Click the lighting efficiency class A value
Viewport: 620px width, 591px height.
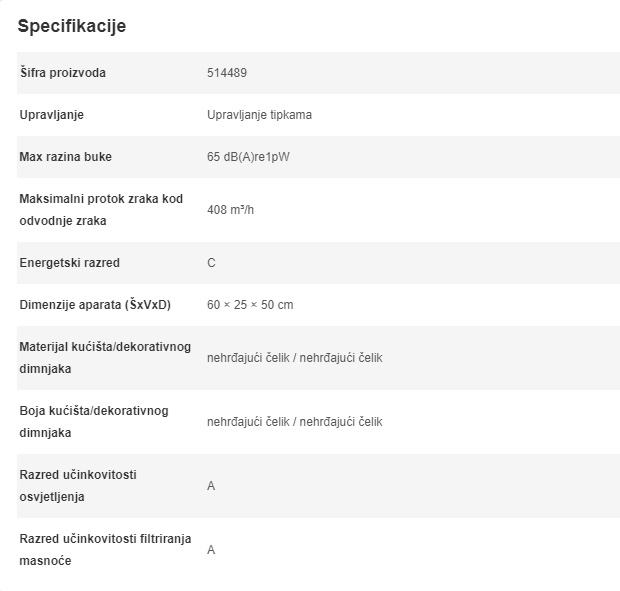[211, 486]
